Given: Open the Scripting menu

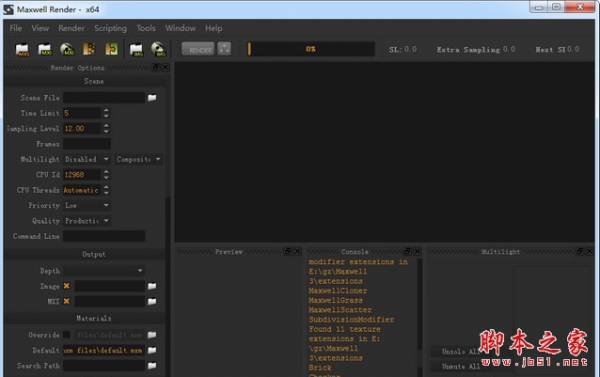Looking at the screenshot, I should click(110, 28).
